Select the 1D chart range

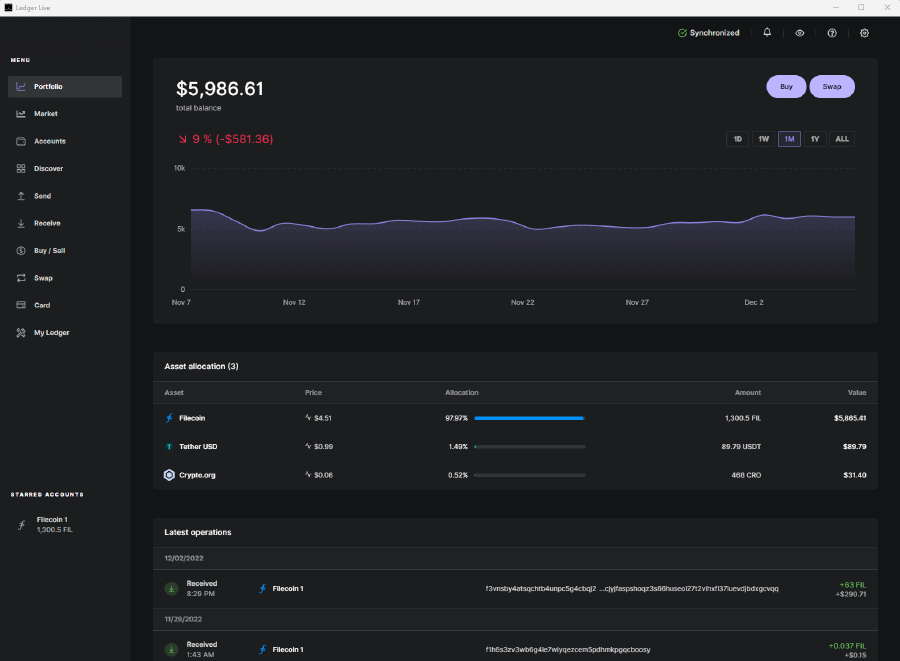[x=738, y=139]
